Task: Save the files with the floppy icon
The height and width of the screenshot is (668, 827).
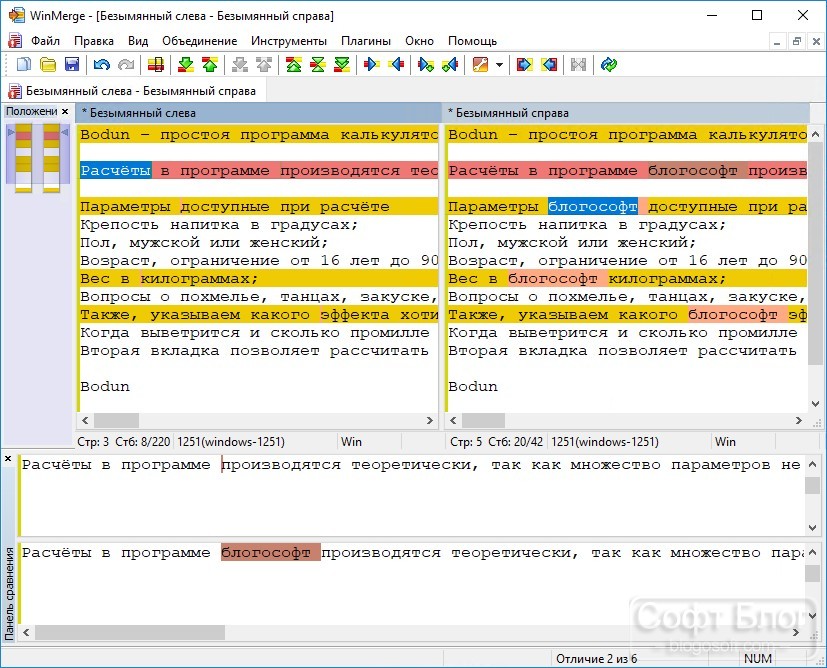Action: (72, 65)
